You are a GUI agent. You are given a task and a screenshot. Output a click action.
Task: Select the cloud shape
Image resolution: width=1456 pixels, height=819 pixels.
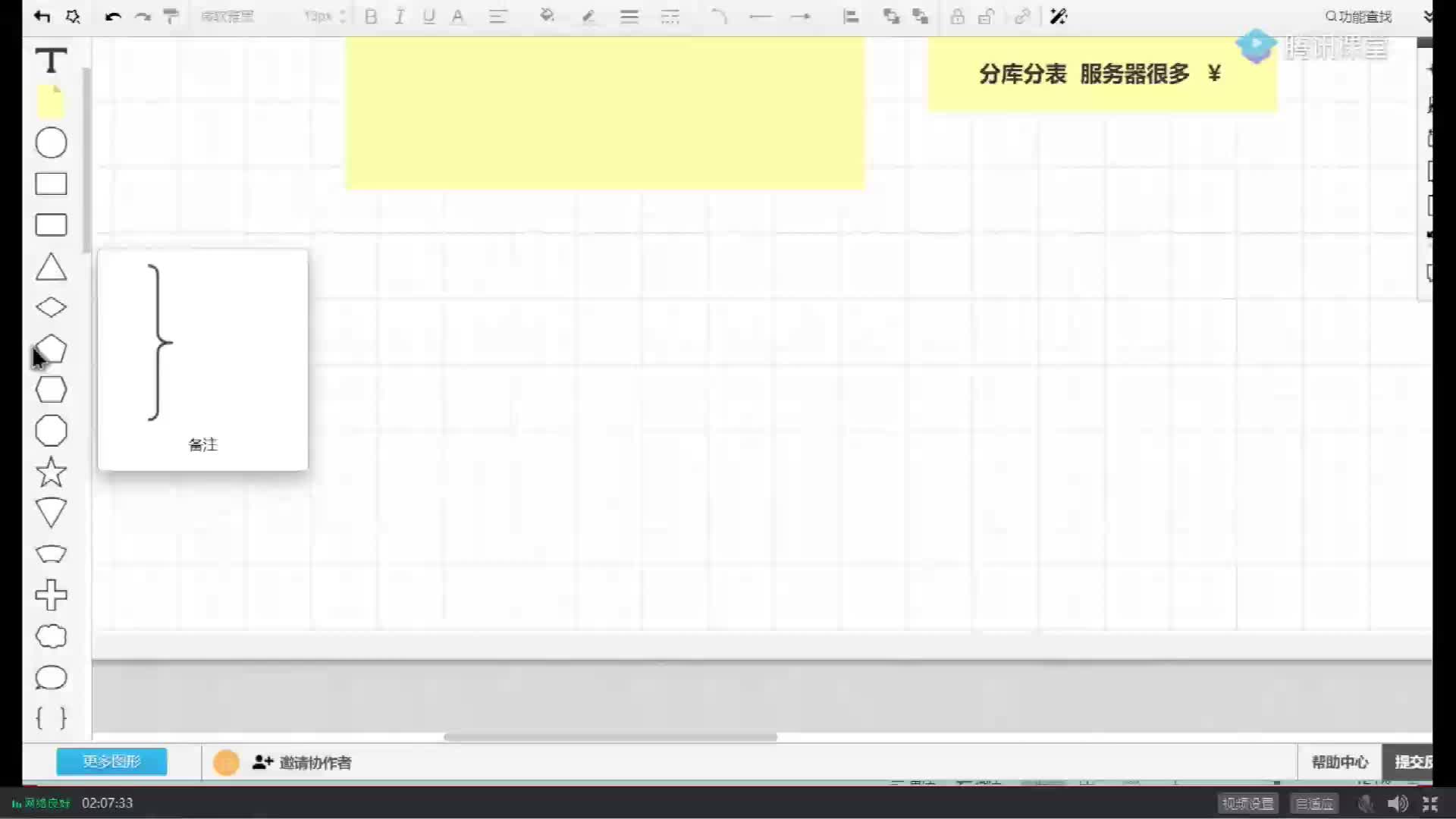coord(51,636)
